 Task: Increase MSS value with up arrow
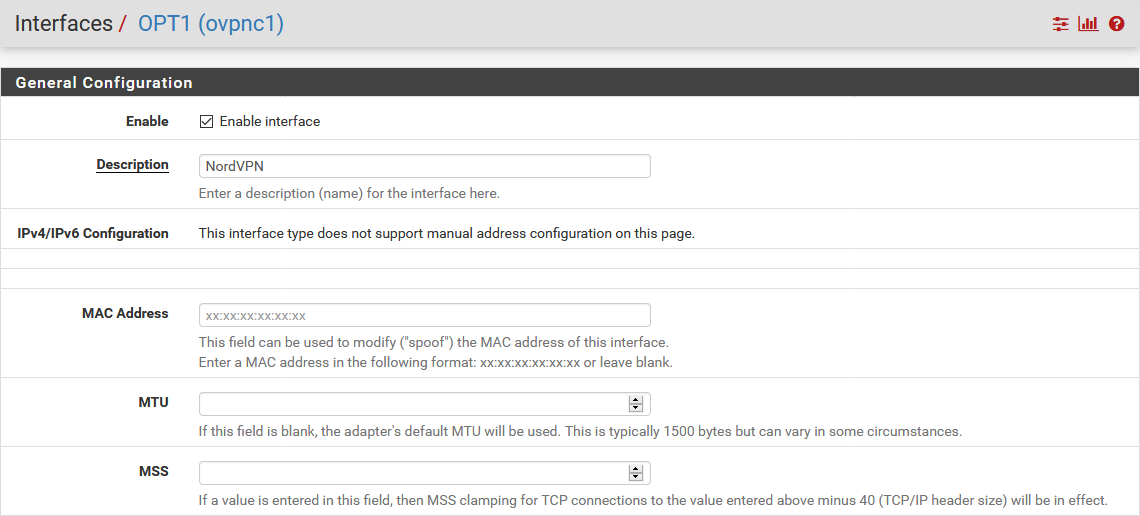click(x=635, y=469)
